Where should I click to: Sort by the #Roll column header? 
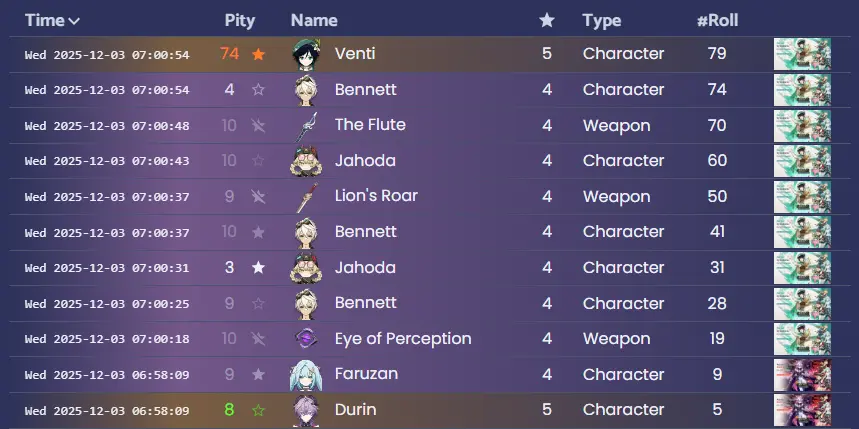coord(717,20)
